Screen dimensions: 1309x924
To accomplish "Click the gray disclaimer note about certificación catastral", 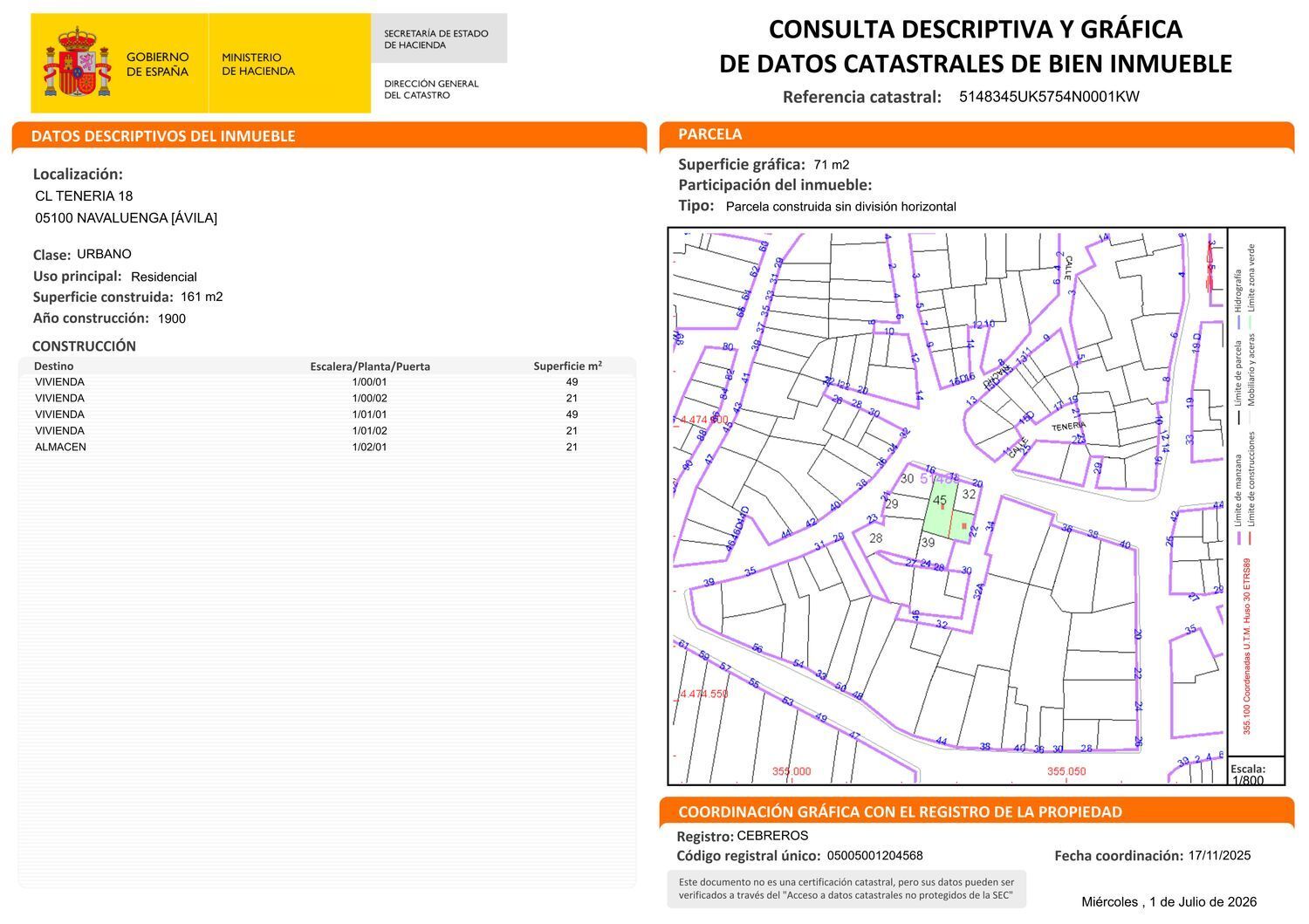I will 846,889.
